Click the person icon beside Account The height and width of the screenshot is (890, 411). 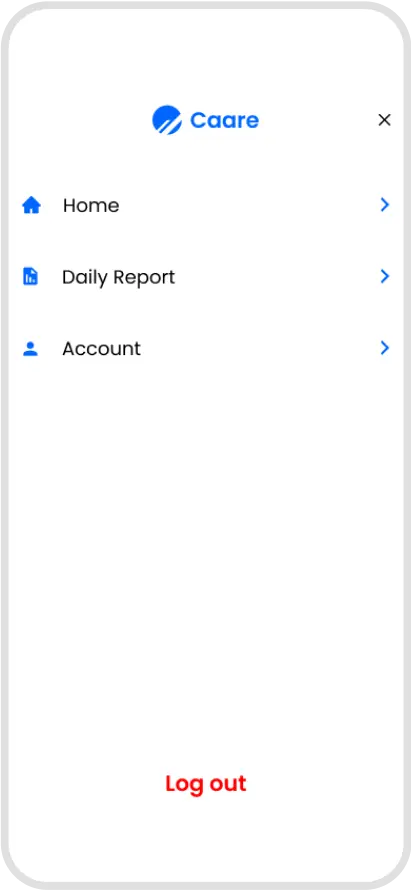30,349
